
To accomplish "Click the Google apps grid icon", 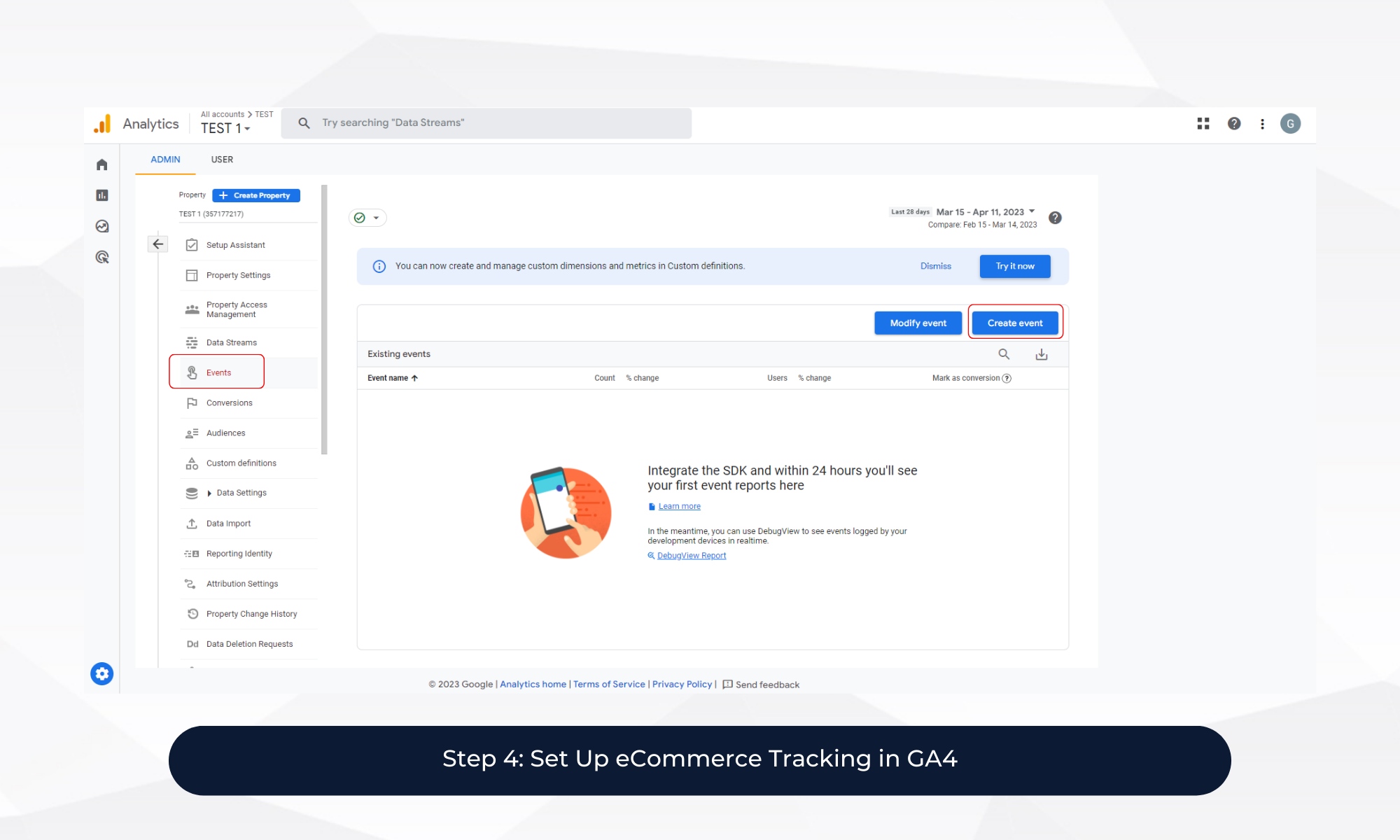I will (x=1203, y=124).
